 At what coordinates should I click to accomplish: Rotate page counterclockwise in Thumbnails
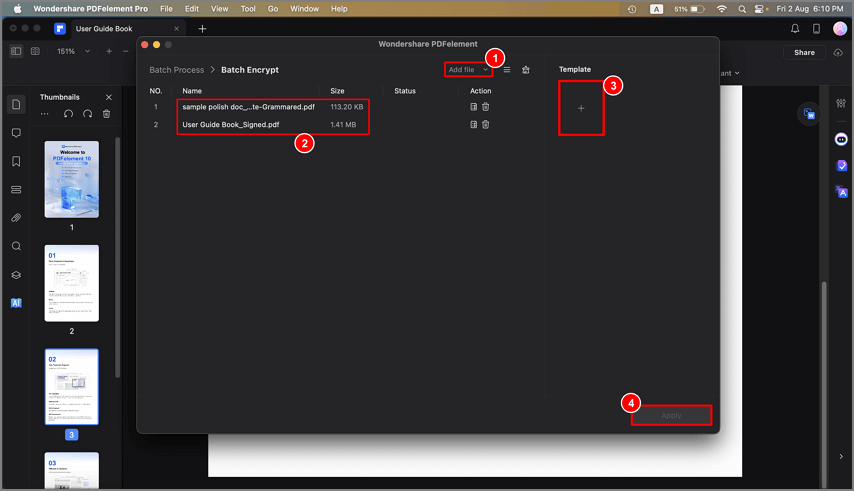click(x=68, y=114)
